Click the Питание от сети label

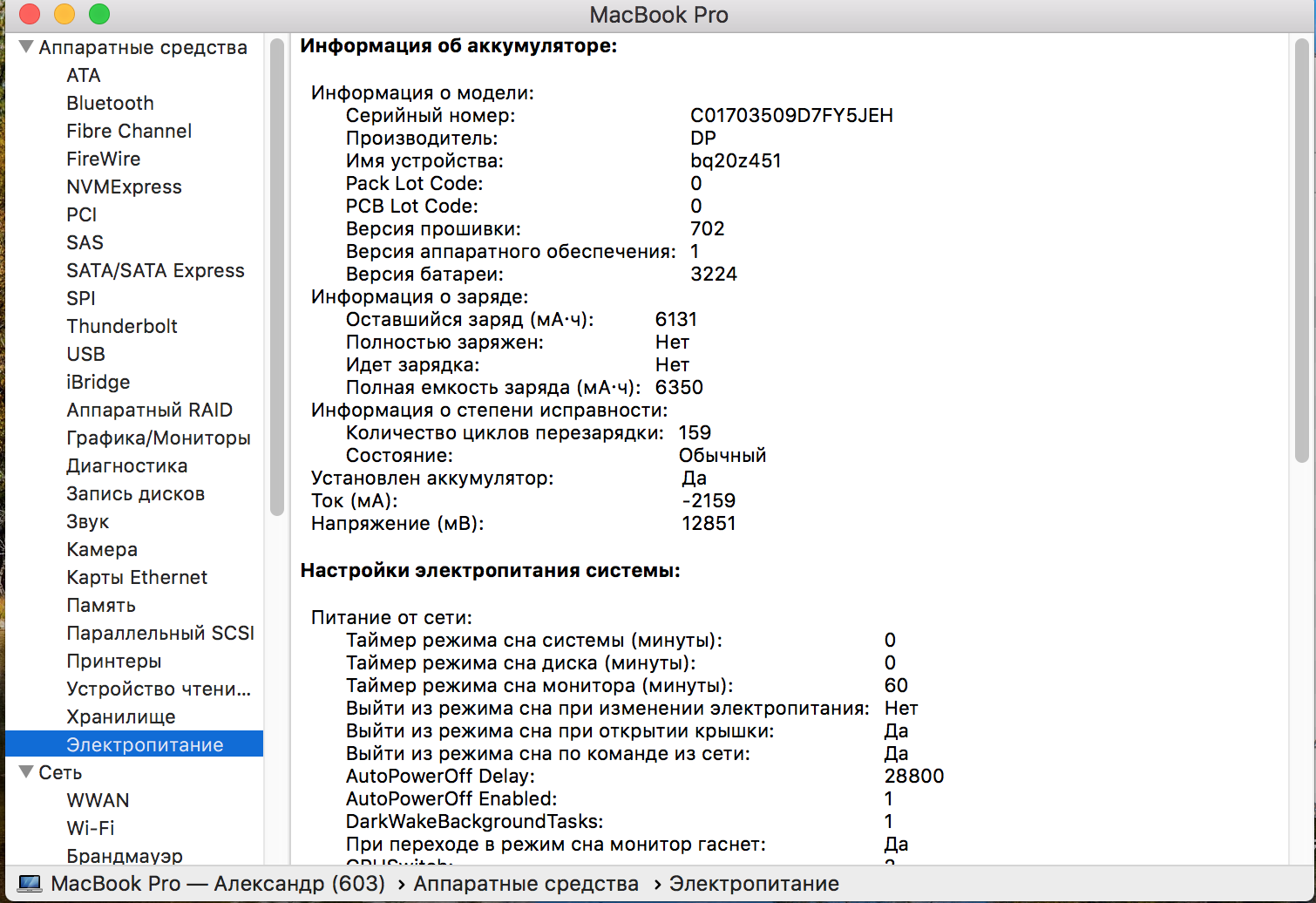point(391,617)
